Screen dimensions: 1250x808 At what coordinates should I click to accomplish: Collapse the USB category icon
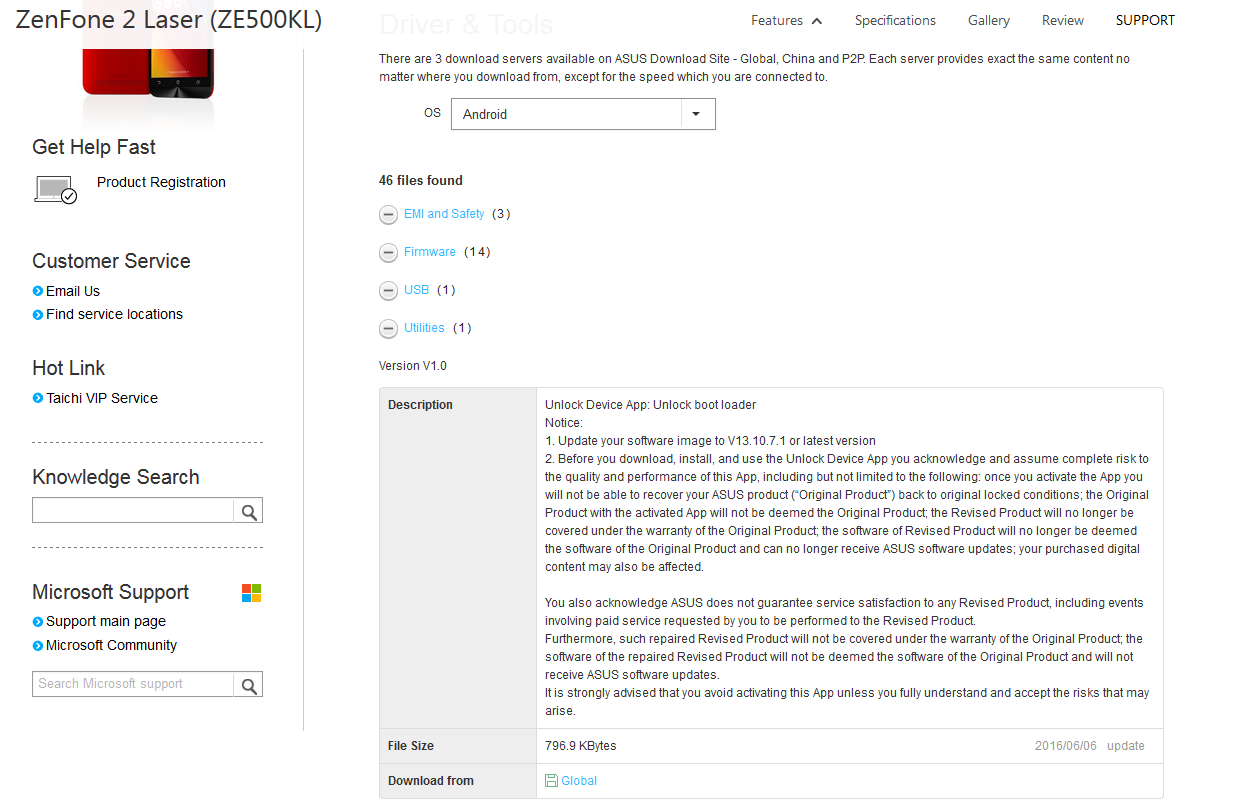click(x=388, y=291)
